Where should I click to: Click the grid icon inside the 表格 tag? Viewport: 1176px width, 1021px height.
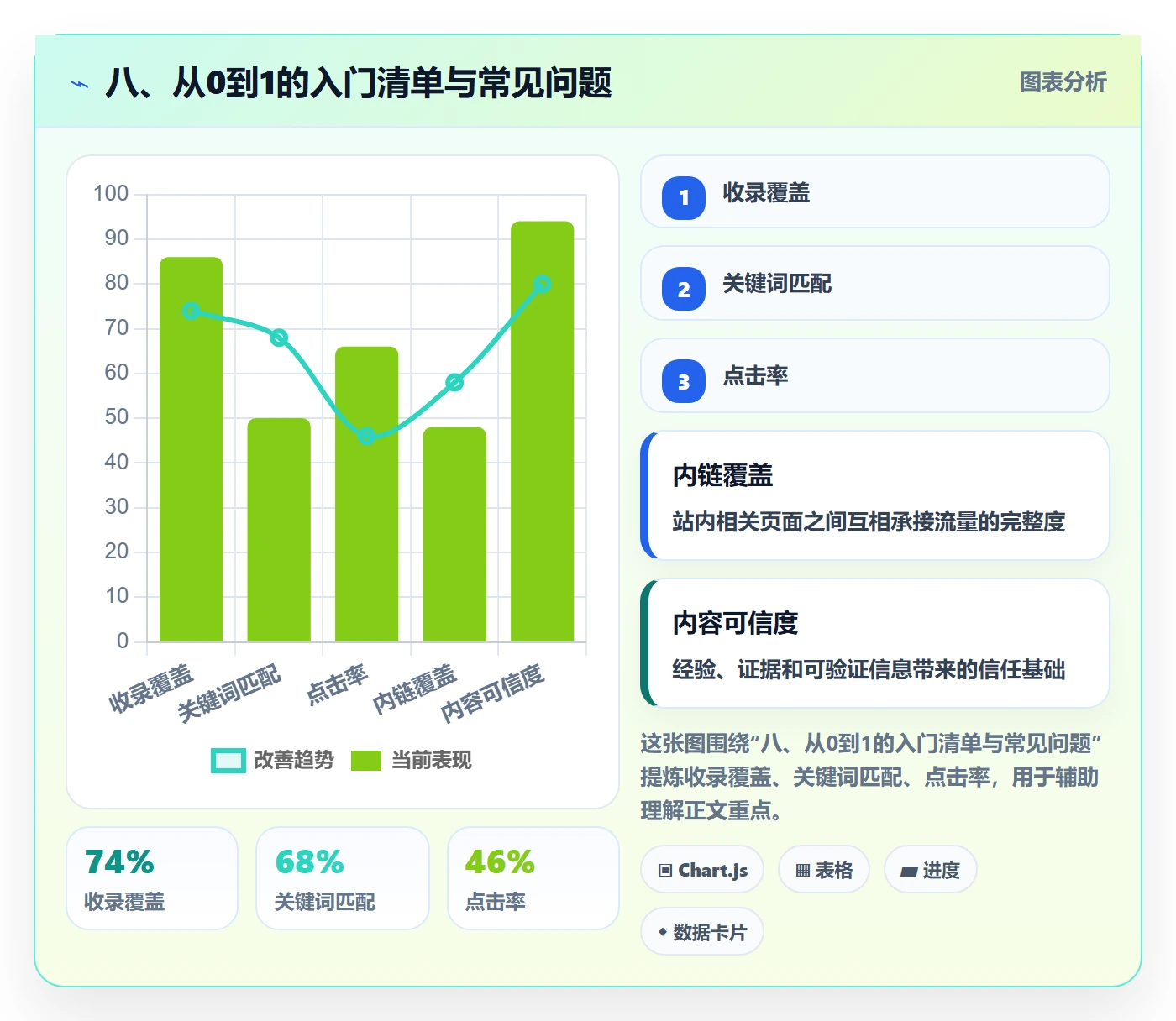803,871
